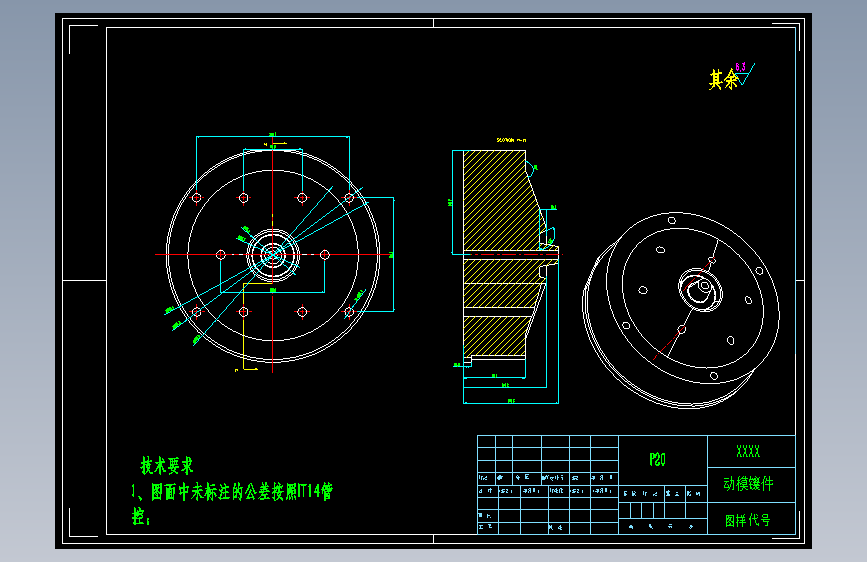Click the 技术要求 heading text
Screen dimensions: 867x562
(x=166, y=466)
